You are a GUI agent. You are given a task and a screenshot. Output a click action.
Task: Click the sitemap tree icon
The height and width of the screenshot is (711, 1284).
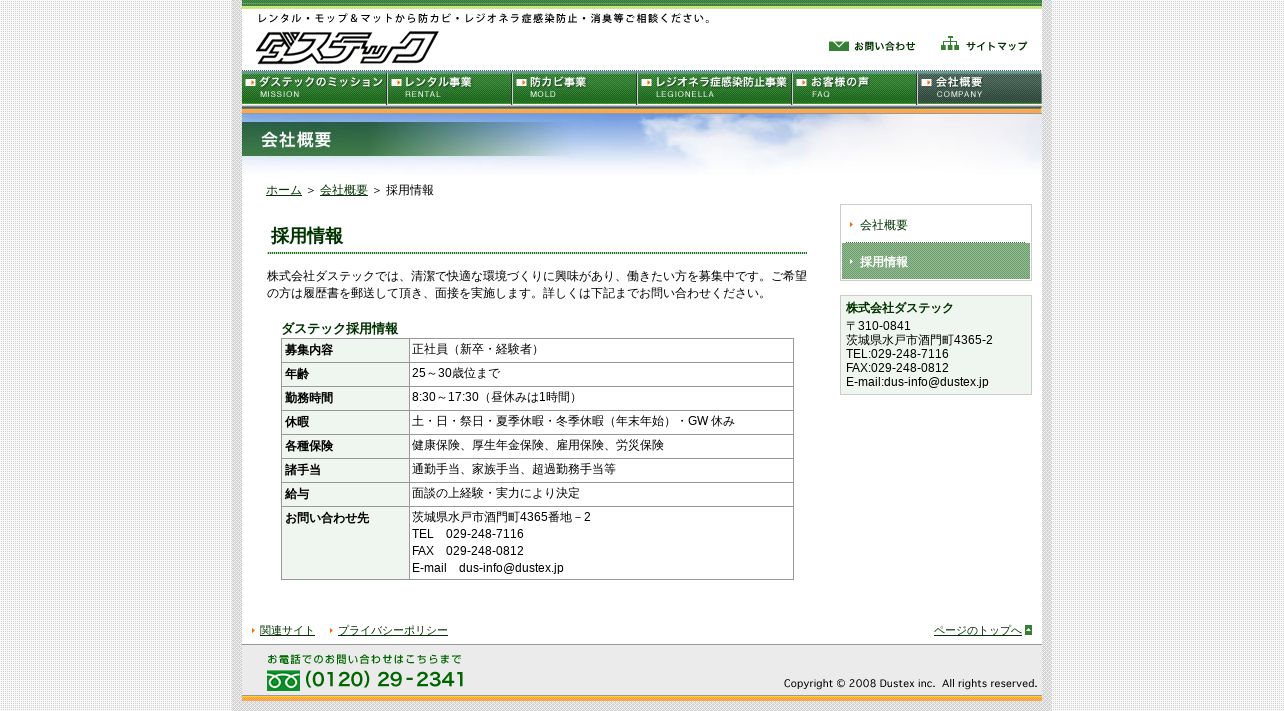coord(950,44)
